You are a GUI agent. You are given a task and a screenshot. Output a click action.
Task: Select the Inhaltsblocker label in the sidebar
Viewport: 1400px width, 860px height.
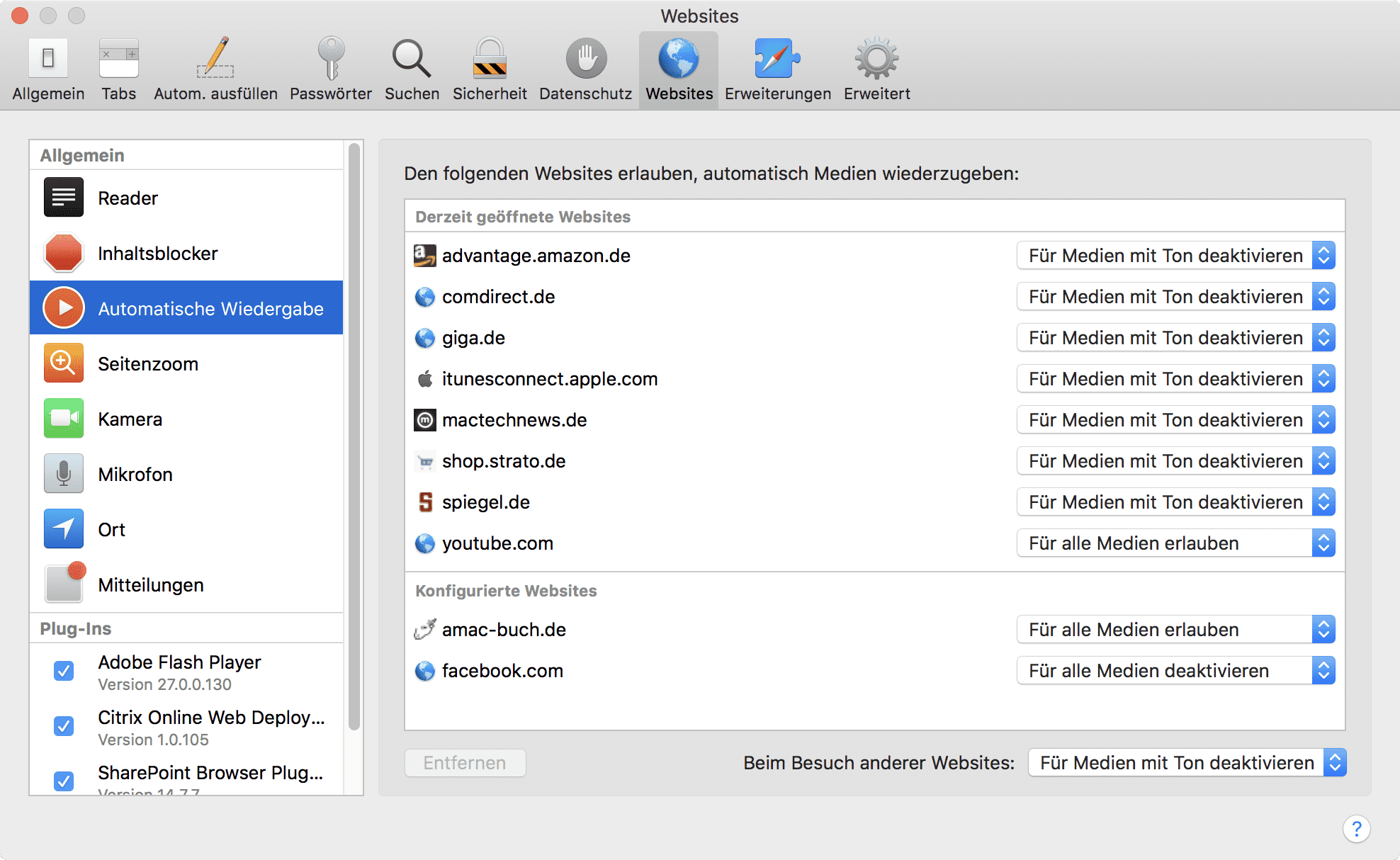coord(158,254)
